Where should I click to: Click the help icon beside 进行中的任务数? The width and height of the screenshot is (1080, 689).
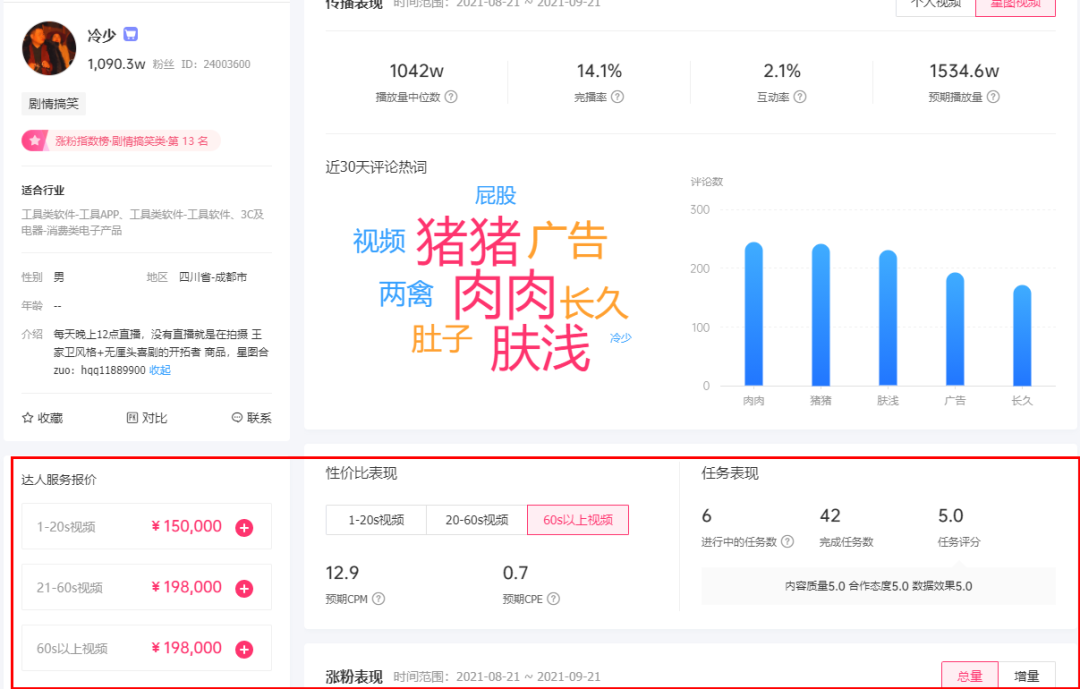(x=788, y=542)
